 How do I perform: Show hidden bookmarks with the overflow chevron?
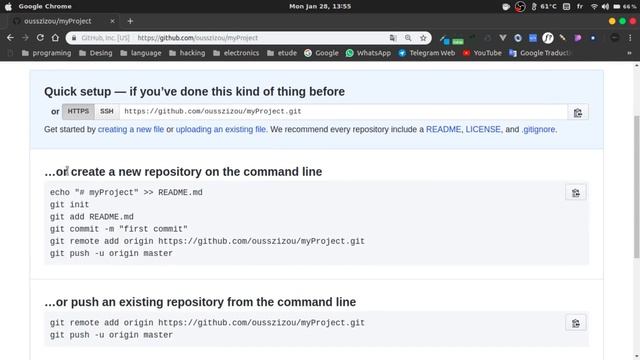[x=629, y=53]
